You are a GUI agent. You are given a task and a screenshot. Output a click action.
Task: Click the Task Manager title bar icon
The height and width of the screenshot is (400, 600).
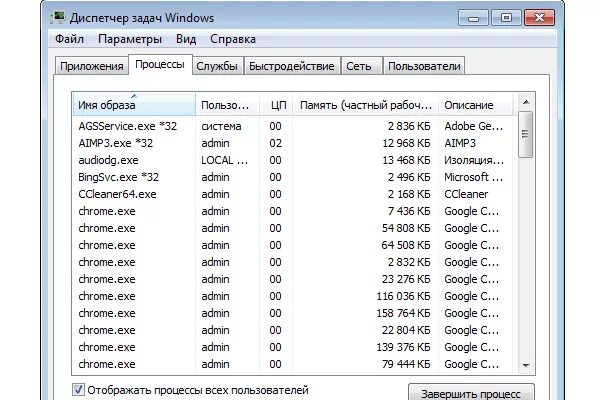[57, 18]
